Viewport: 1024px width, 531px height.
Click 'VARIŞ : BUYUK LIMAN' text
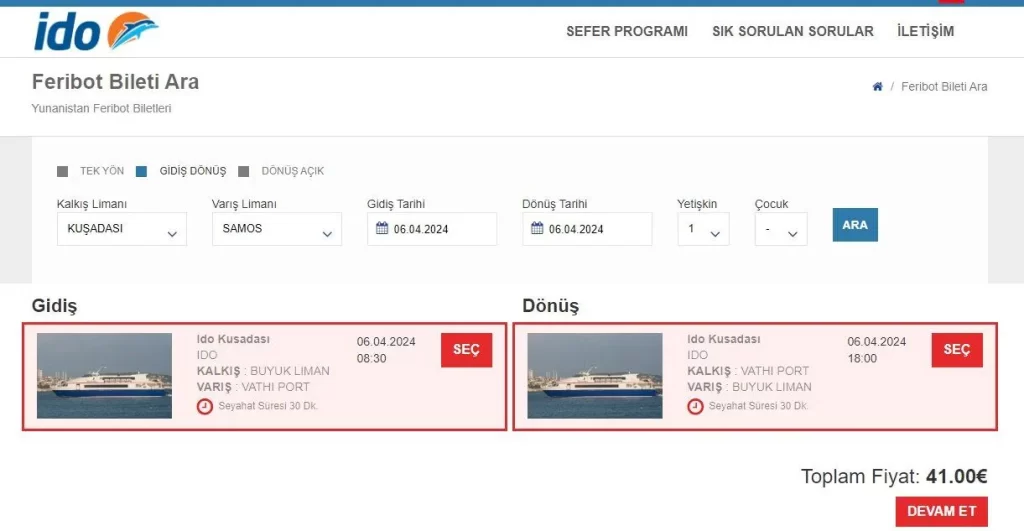point(749,387)
